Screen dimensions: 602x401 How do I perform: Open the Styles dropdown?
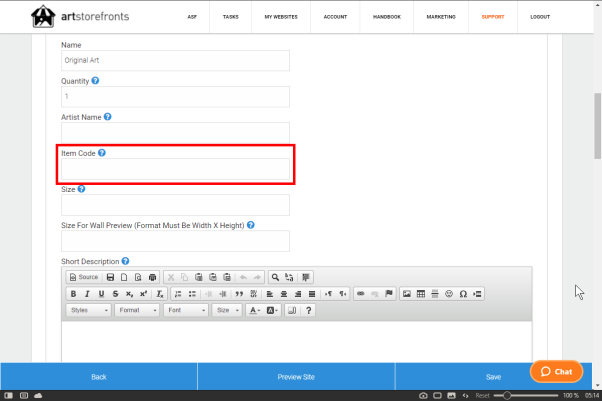click(x=88, y=311)
